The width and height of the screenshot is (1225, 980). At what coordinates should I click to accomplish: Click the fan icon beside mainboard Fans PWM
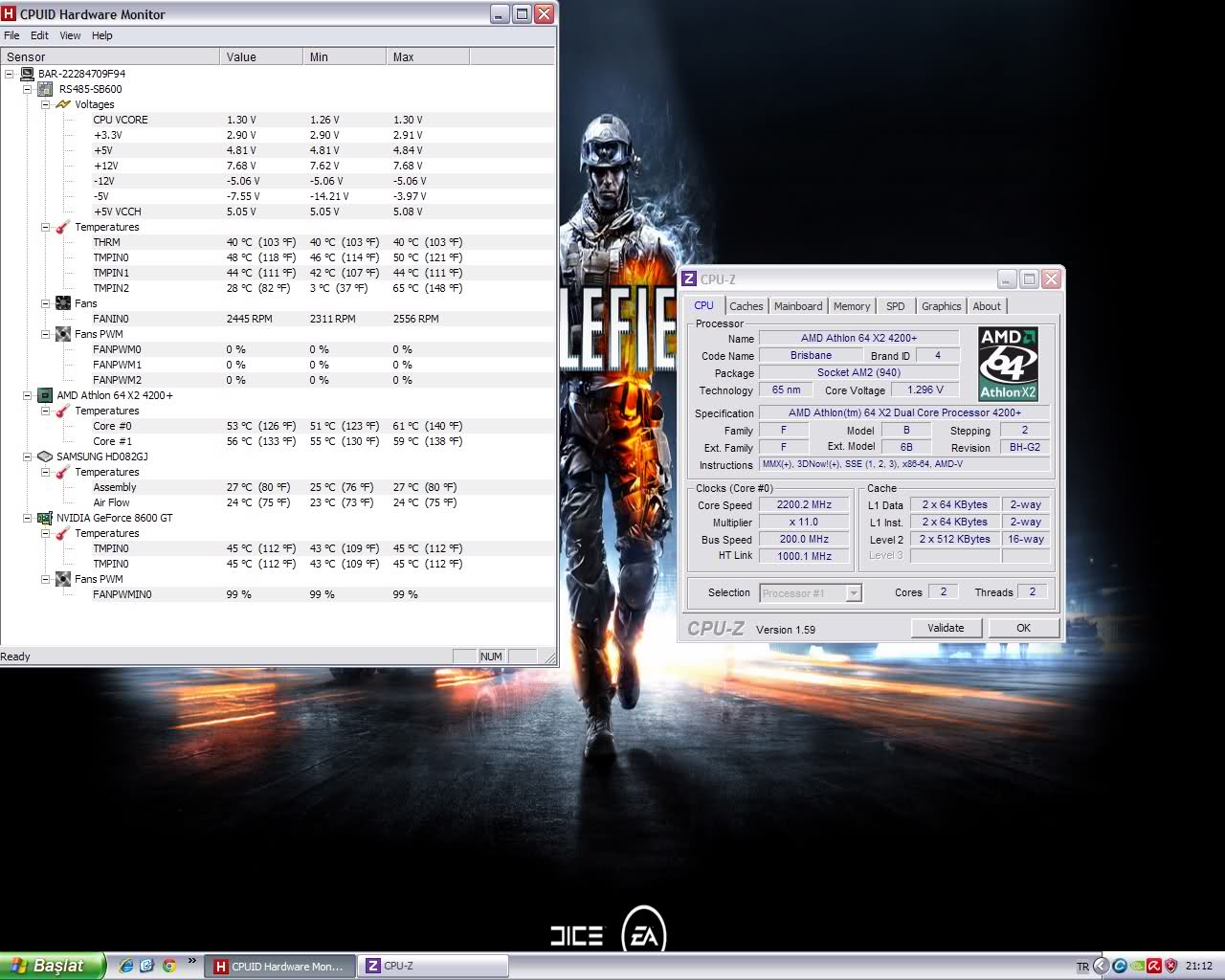63,334
